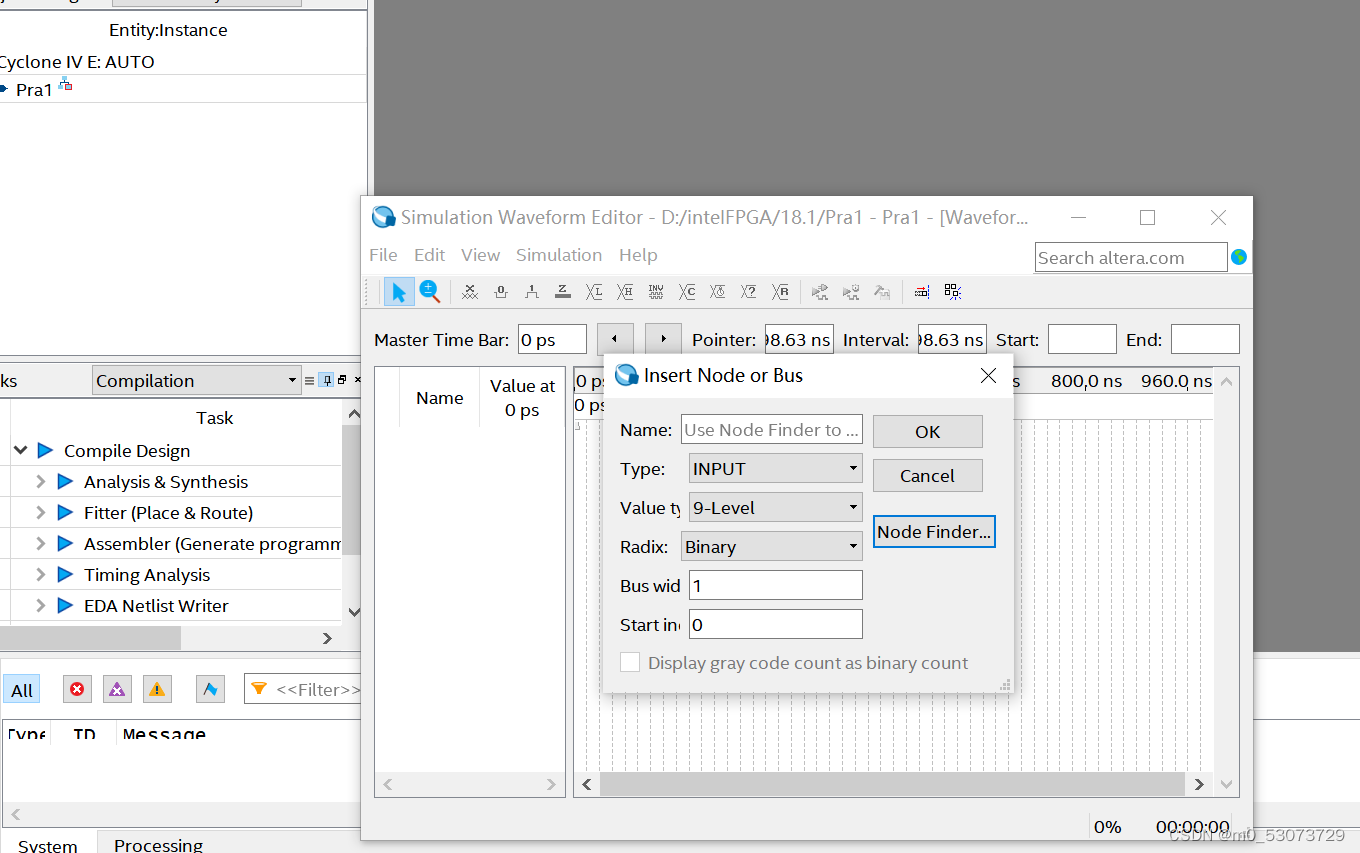Click play icon beside EDA Netlist Writer
The image size is (1360, 853).
pos(65,605)
